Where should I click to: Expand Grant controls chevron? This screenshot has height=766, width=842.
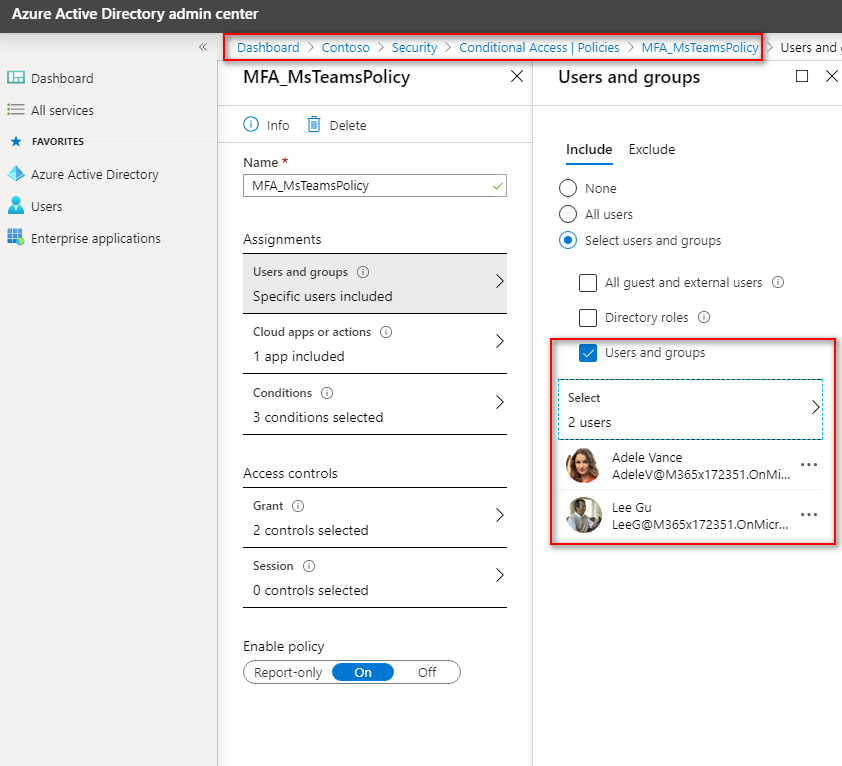(499, 515)
